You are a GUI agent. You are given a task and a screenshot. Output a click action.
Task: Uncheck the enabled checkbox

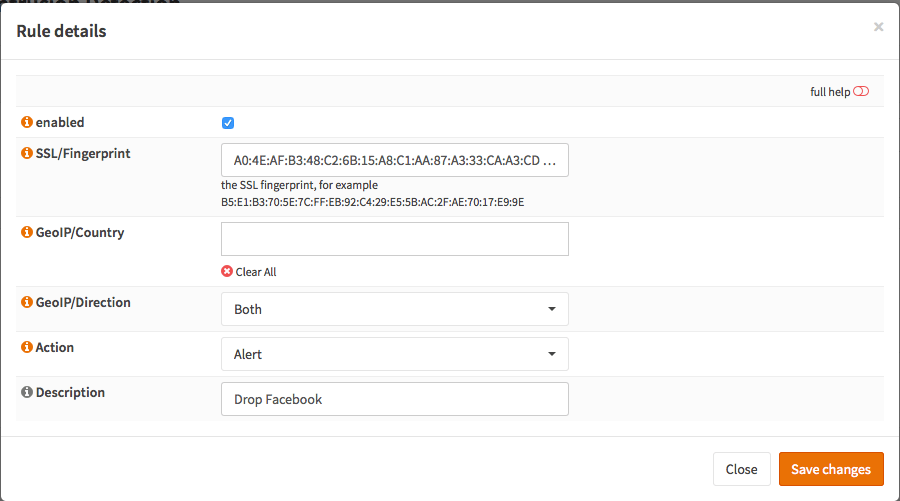[228, 123]
